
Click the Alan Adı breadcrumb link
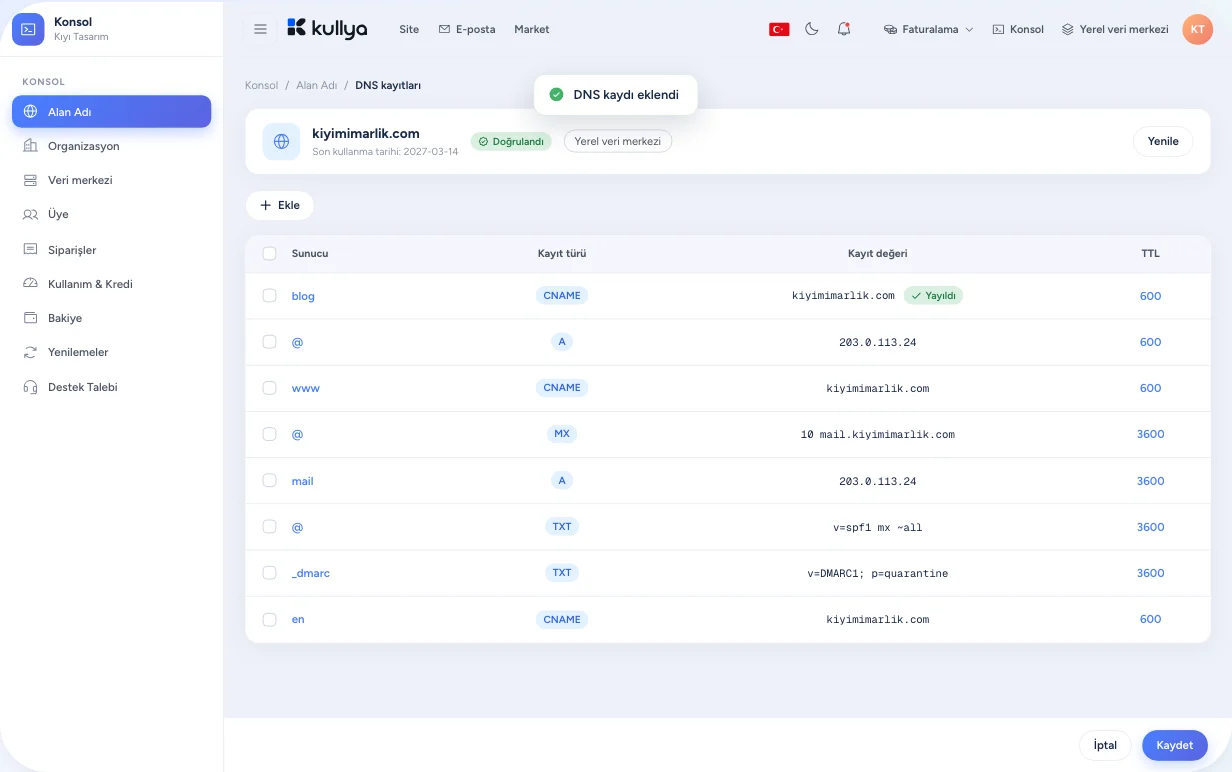[316, 85]
